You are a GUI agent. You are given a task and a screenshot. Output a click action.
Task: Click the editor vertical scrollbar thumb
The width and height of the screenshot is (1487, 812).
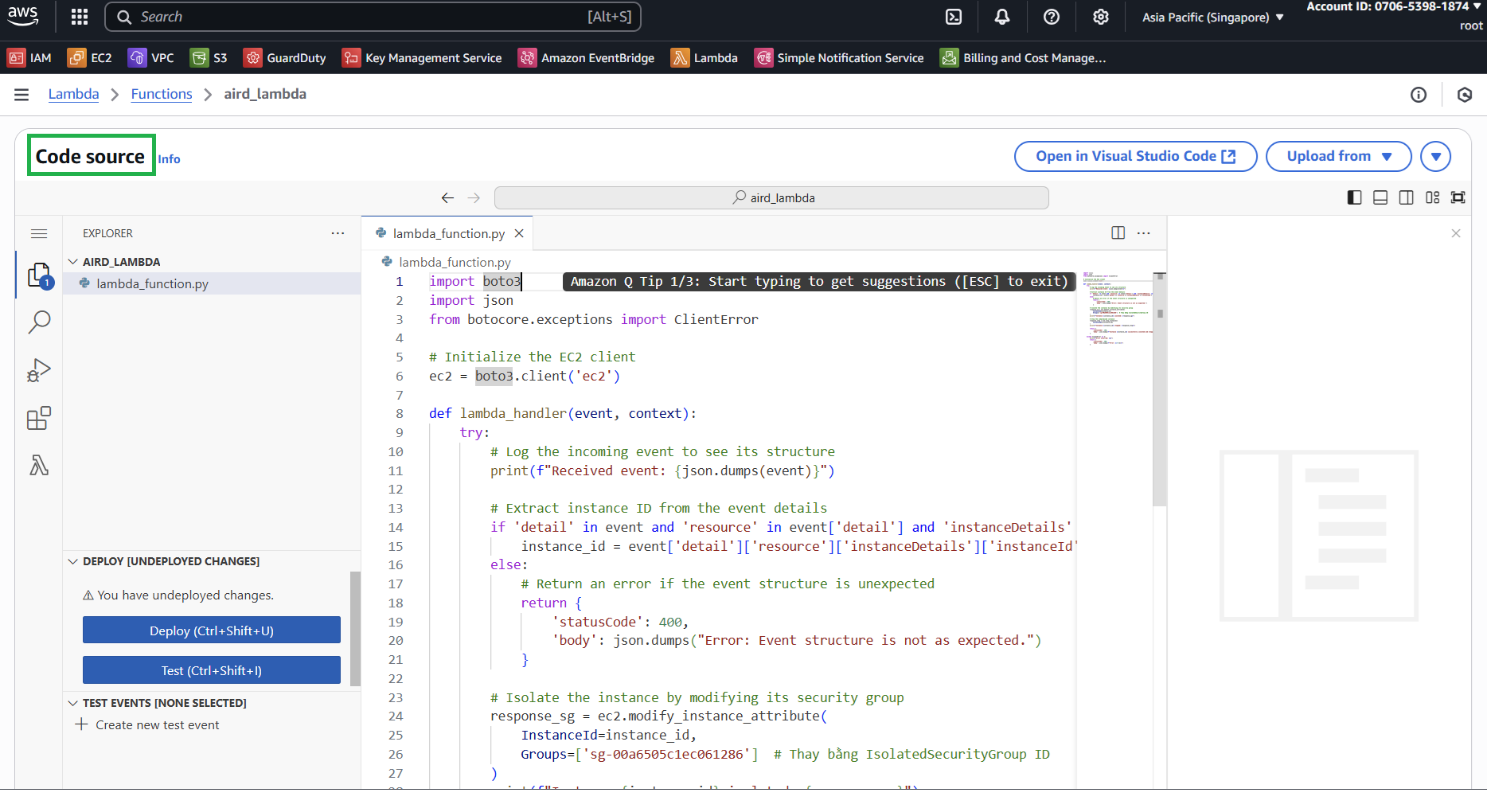tap(1160, 390)
